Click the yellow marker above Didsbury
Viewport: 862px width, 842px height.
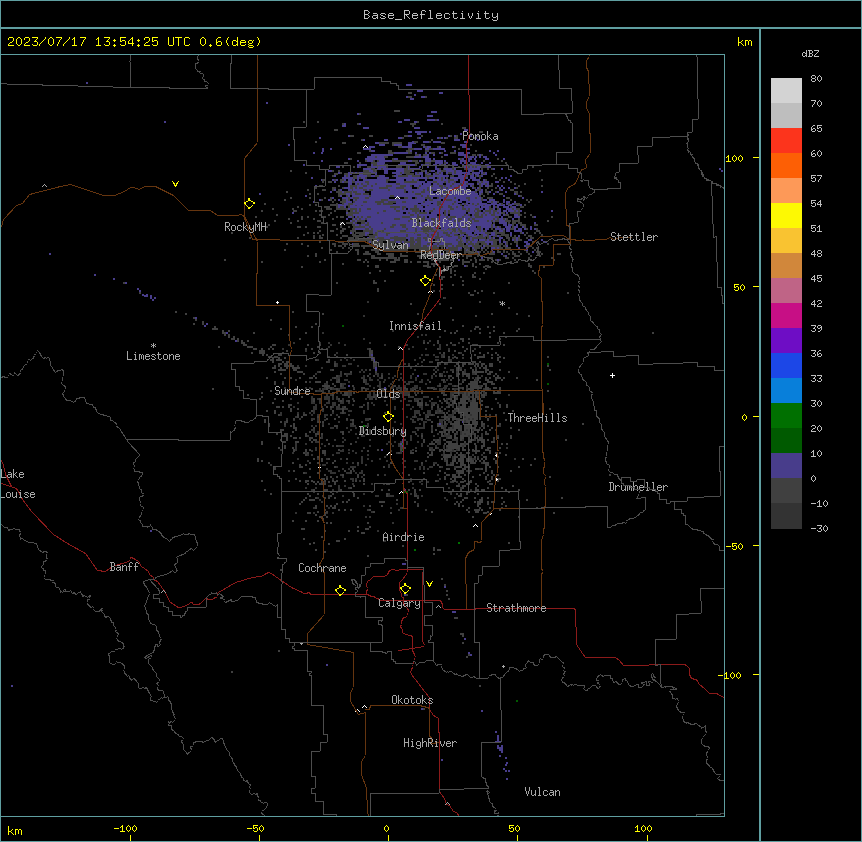pyautogui.click(x=388, y=417)
